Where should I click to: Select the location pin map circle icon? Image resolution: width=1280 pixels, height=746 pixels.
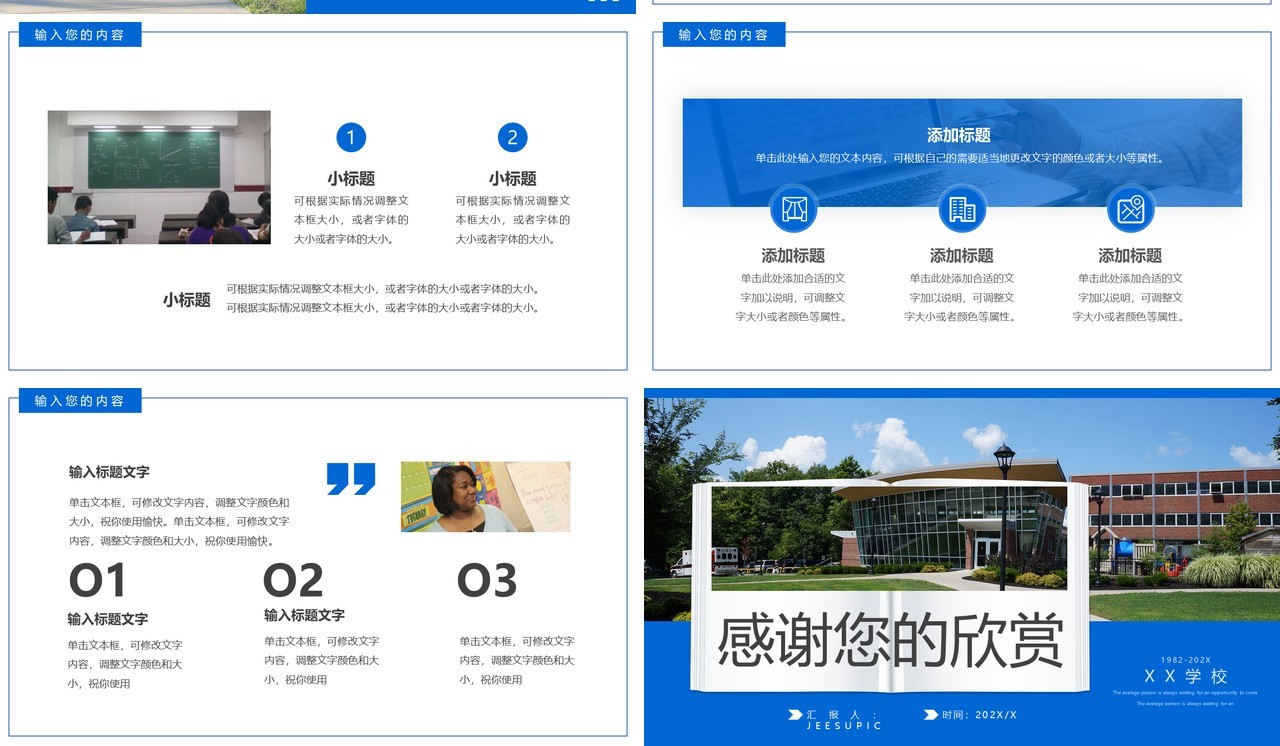pos(1131,209)
